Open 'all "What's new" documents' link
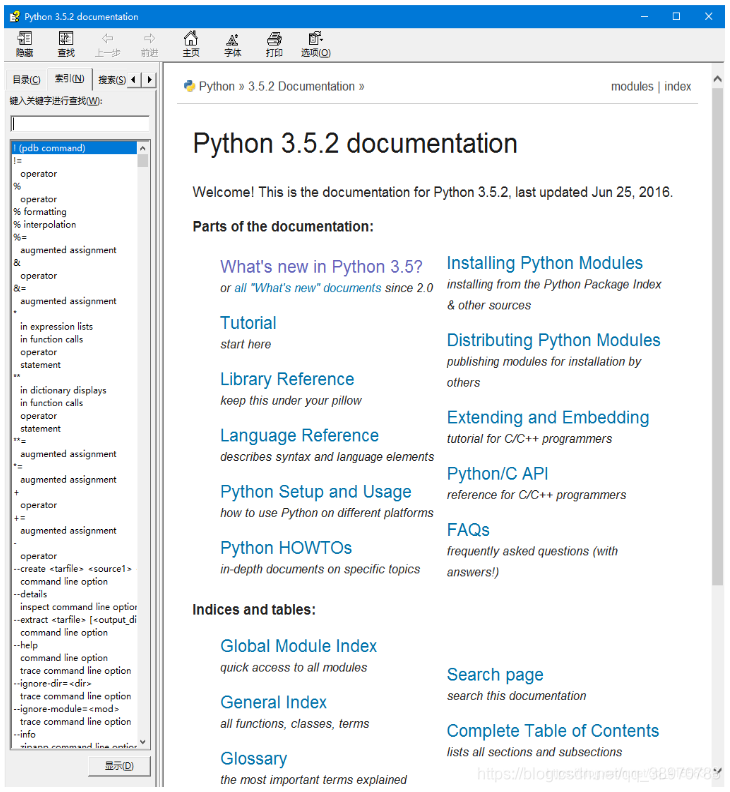Screen dimensions: 730x792 (x=308, y=288)
